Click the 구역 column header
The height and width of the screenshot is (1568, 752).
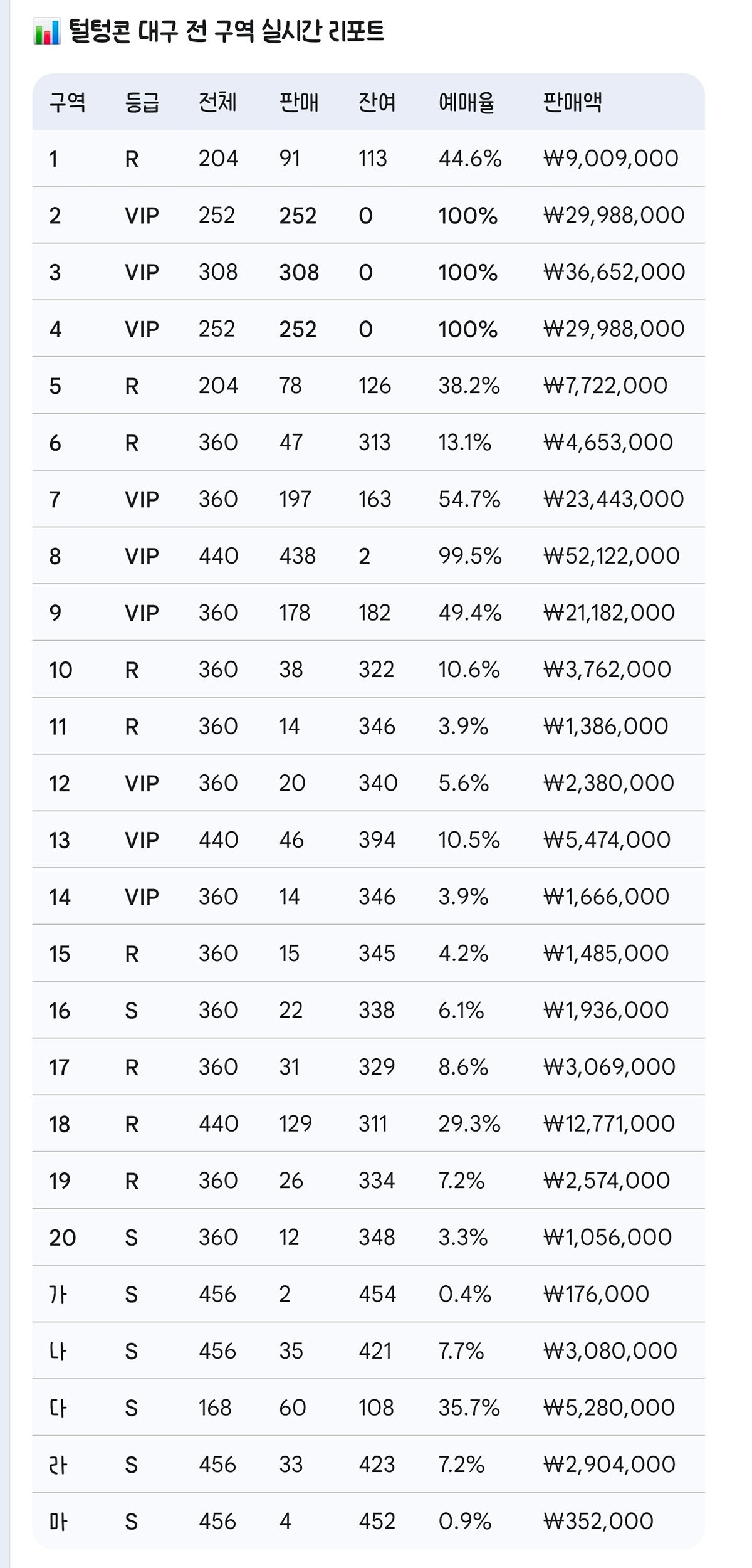point(67,102)
